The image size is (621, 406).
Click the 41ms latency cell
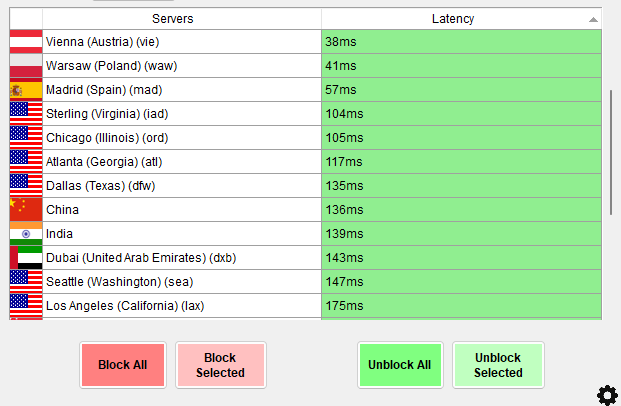click(x=461, y=66)
